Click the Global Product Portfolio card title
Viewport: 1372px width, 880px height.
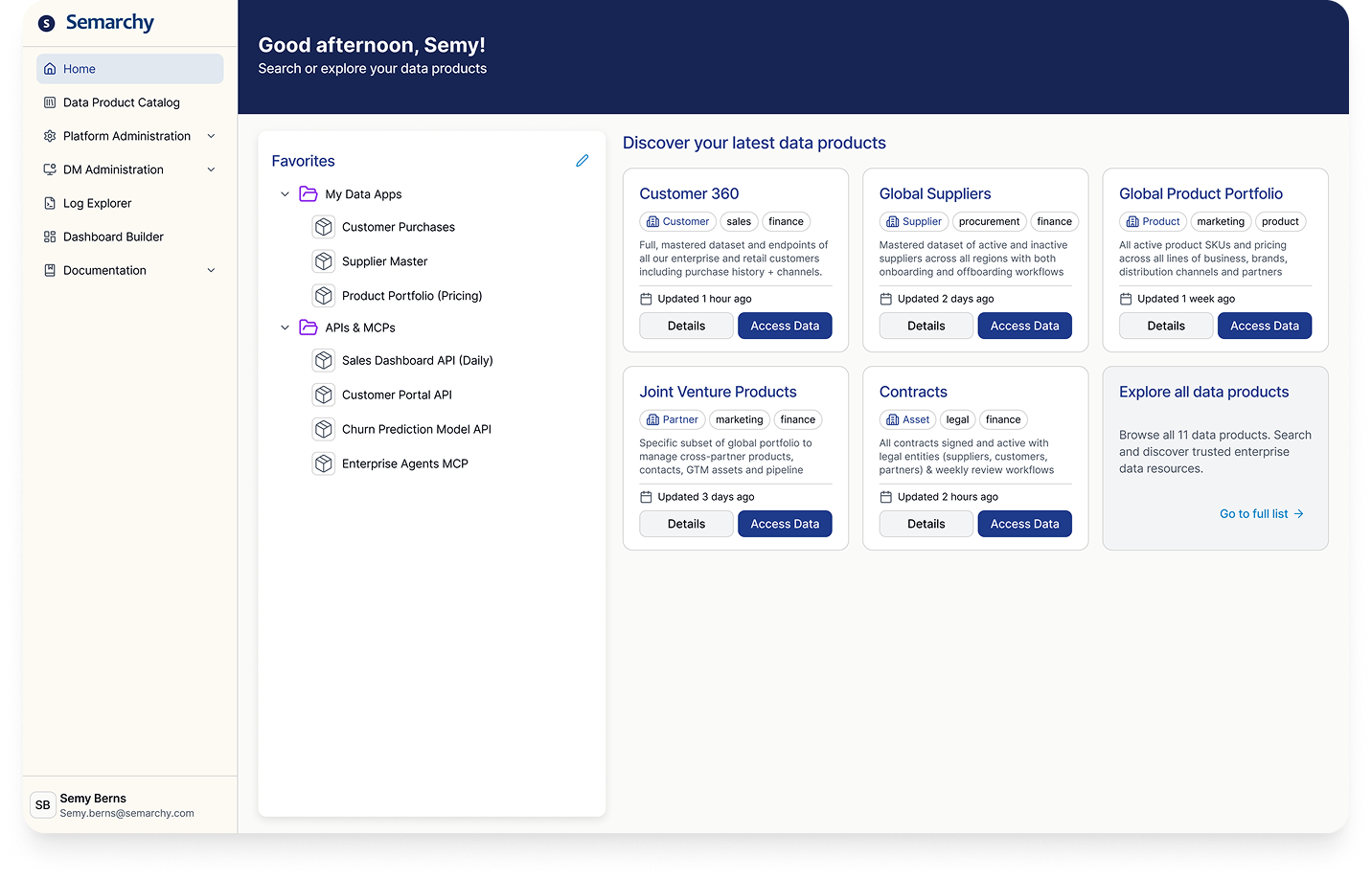click(x=1200, y=193)
